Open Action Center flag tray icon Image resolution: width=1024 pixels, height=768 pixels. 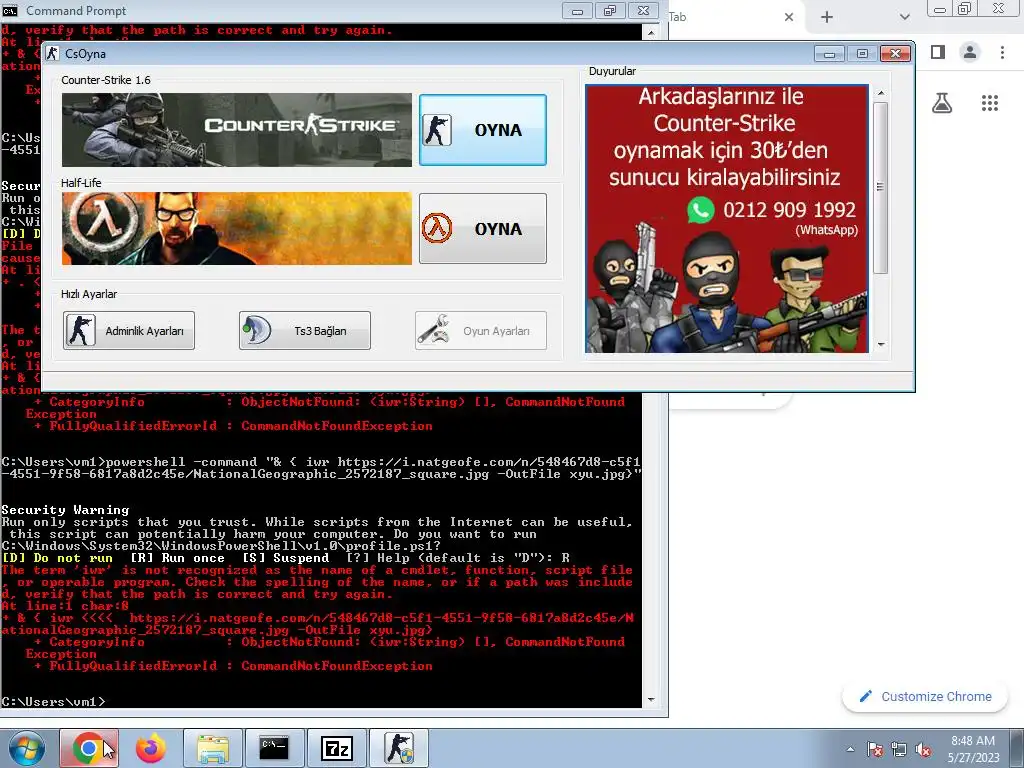point(875,750)
